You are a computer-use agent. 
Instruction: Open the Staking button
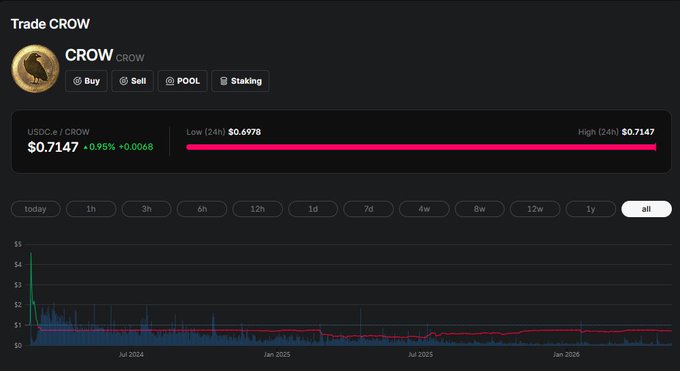tap(240, 81)
